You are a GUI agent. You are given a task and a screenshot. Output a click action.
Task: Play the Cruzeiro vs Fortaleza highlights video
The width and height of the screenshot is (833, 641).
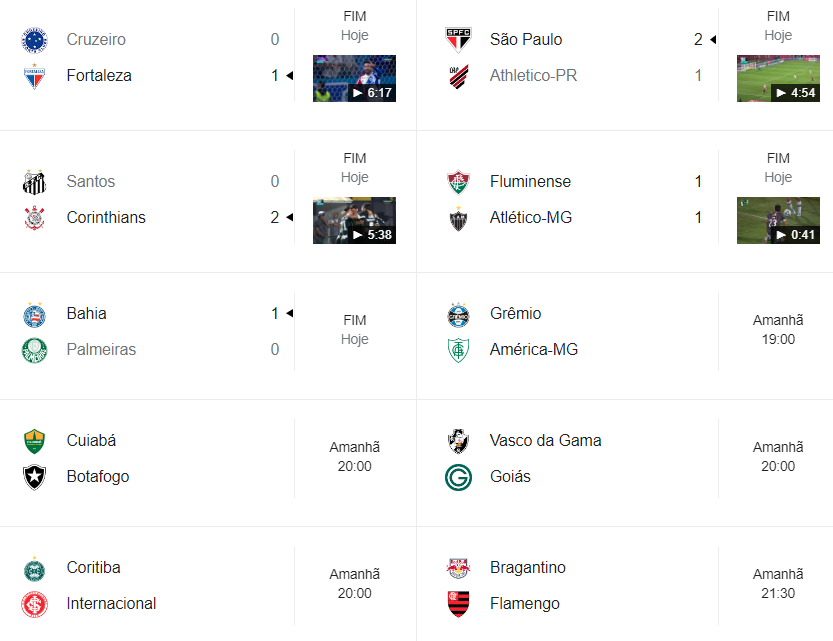(x=354, y=78)
